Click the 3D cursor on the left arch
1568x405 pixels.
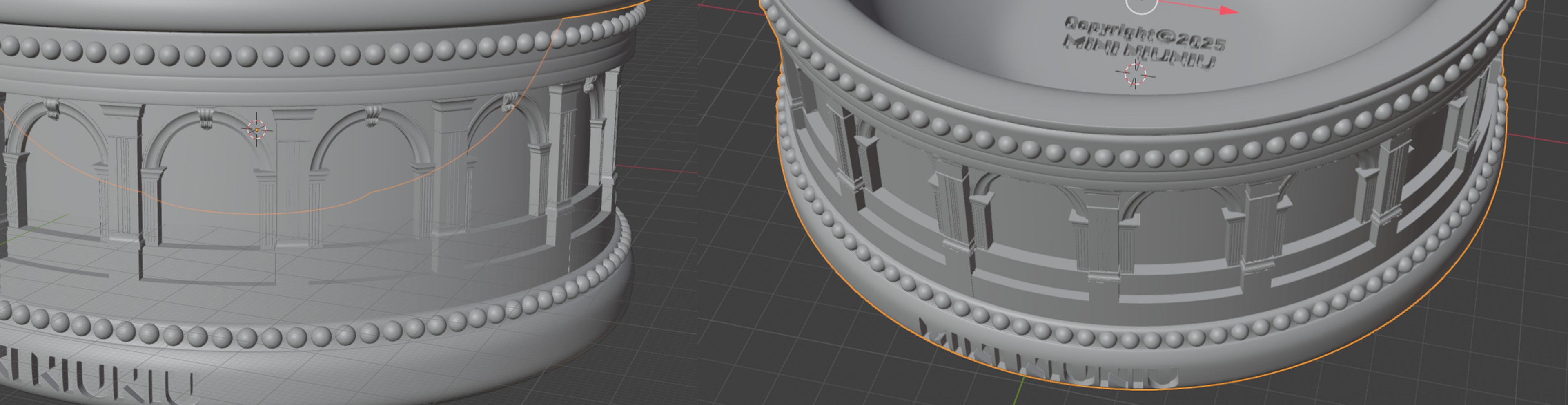point(257,130)
